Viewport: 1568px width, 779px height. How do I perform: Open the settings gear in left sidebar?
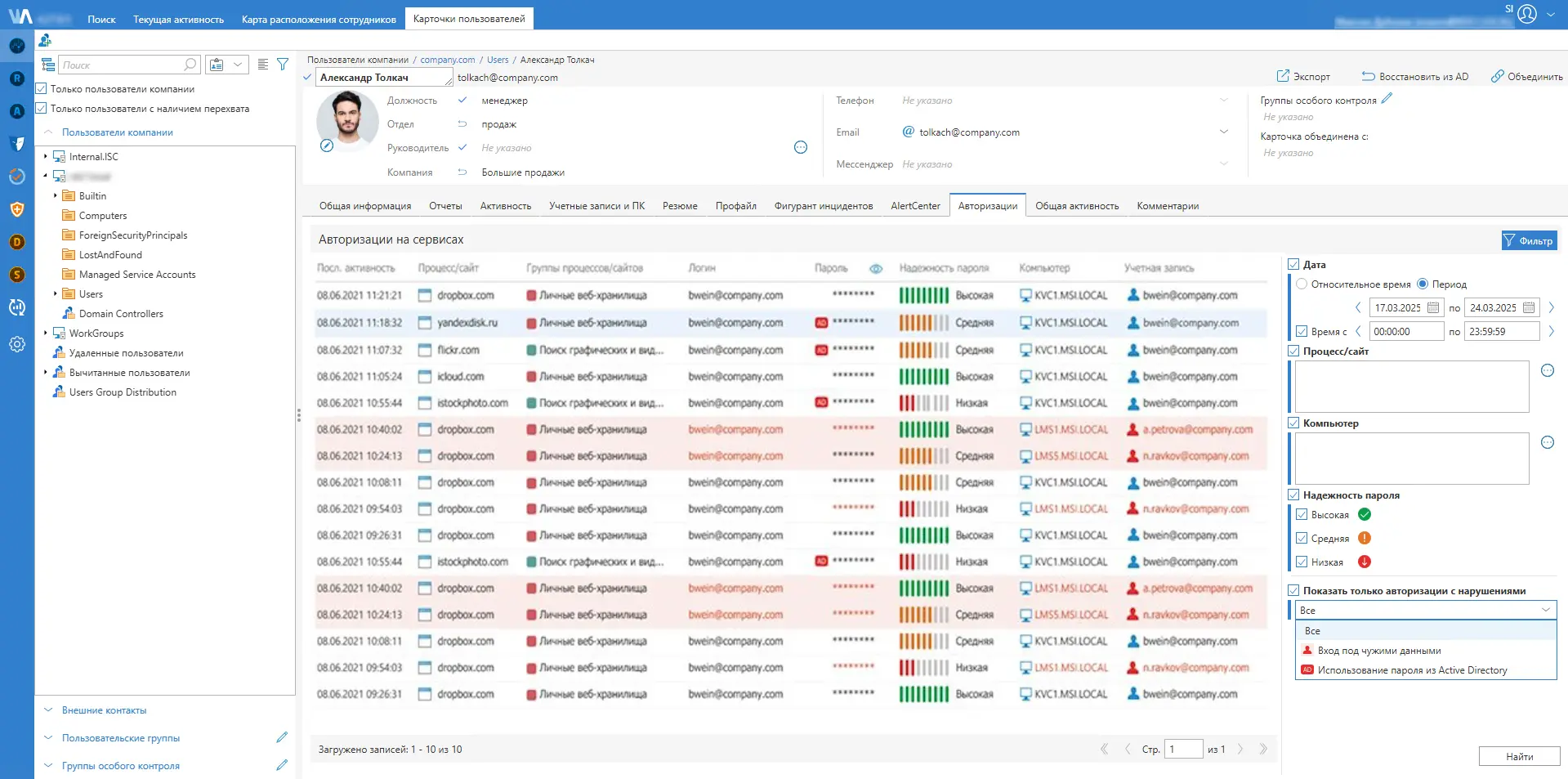click(x=17, y=344)
